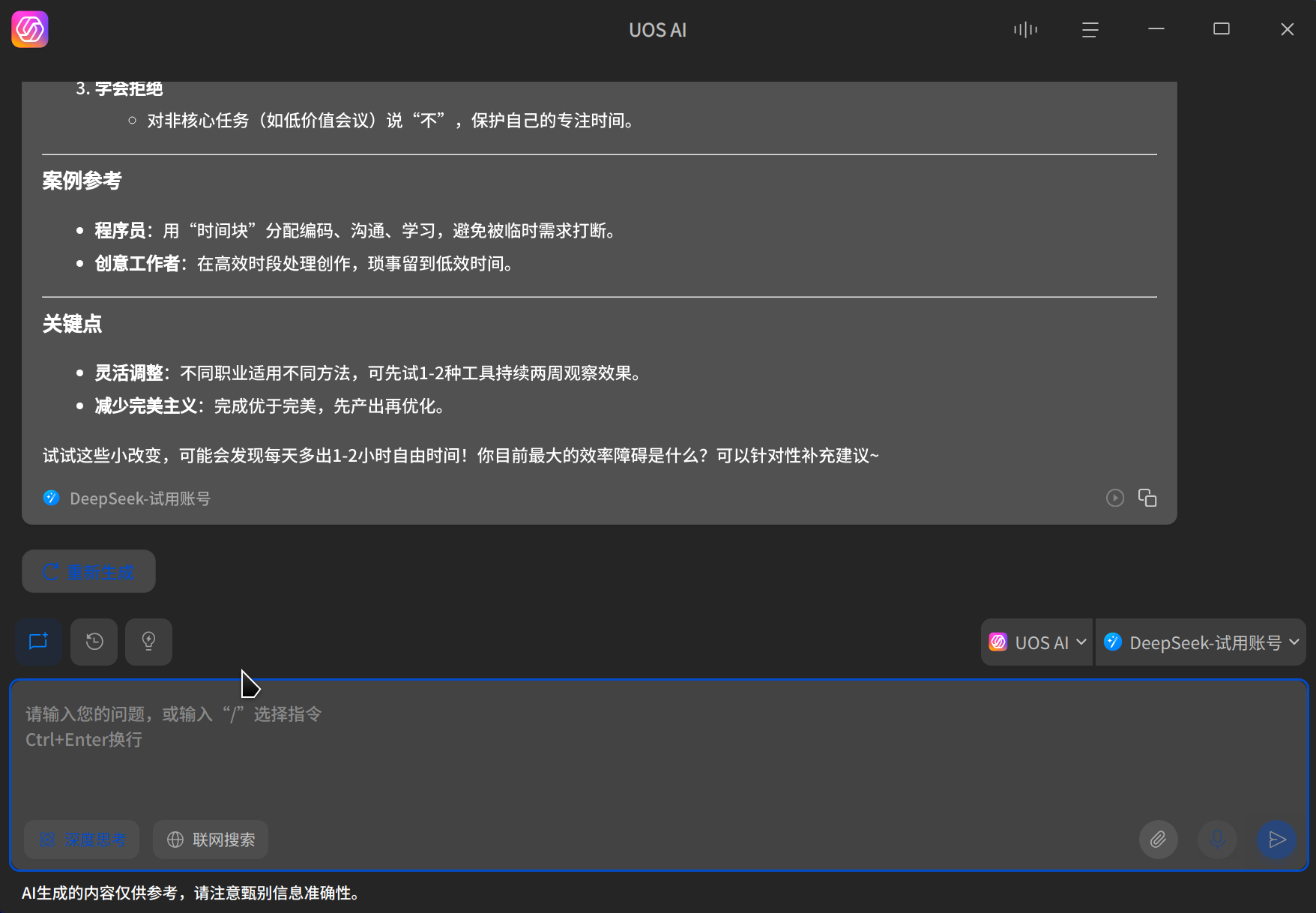Expand the DeepSeek-试用账号 model dropdown
This screenshot has height=913, width=1316.
[x=1201, y=642]
